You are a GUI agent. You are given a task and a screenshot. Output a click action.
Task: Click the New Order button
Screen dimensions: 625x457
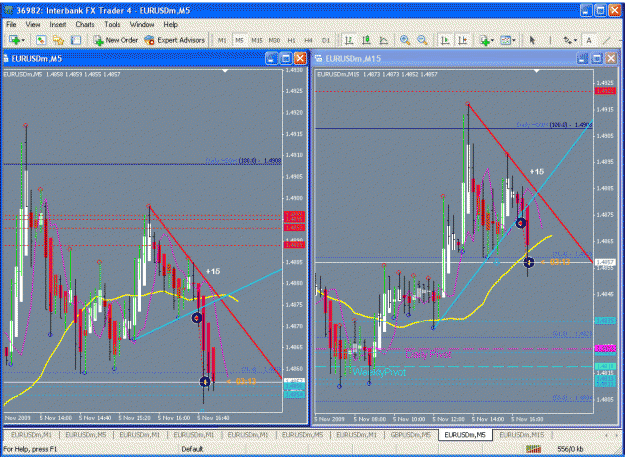click(116, 40)
